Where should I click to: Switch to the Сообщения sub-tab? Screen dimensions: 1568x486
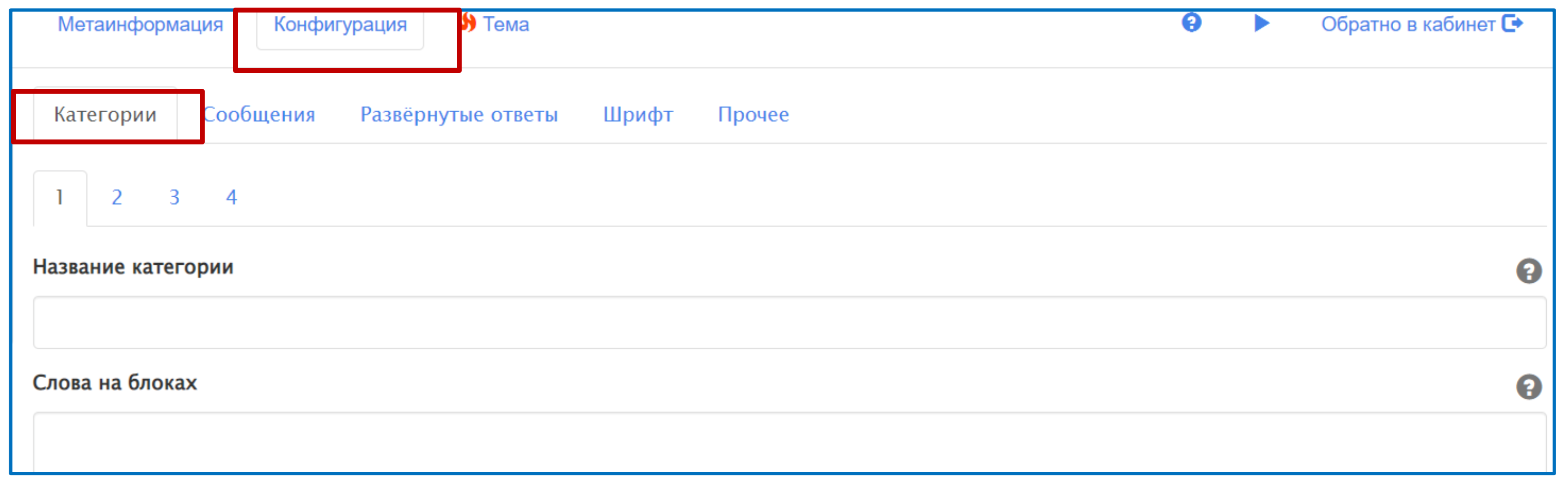click(x=259, y=114)
